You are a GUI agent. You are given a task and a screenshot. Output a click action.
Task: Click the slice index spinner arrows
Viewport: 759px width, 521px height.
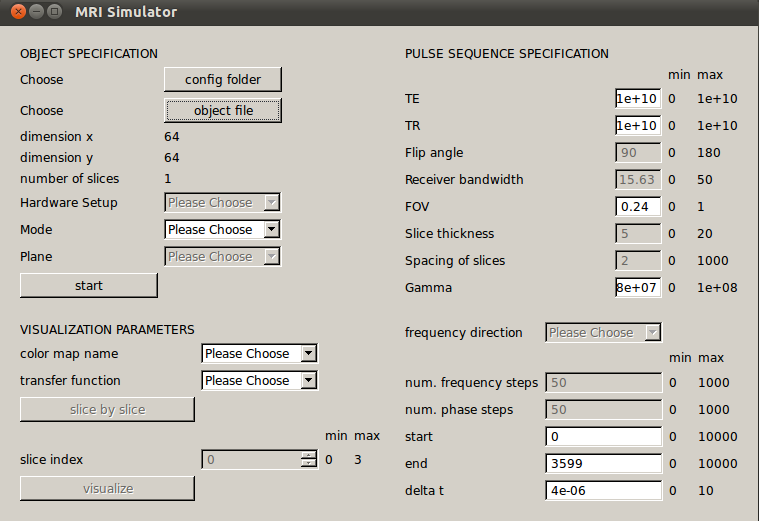[308, 459]
